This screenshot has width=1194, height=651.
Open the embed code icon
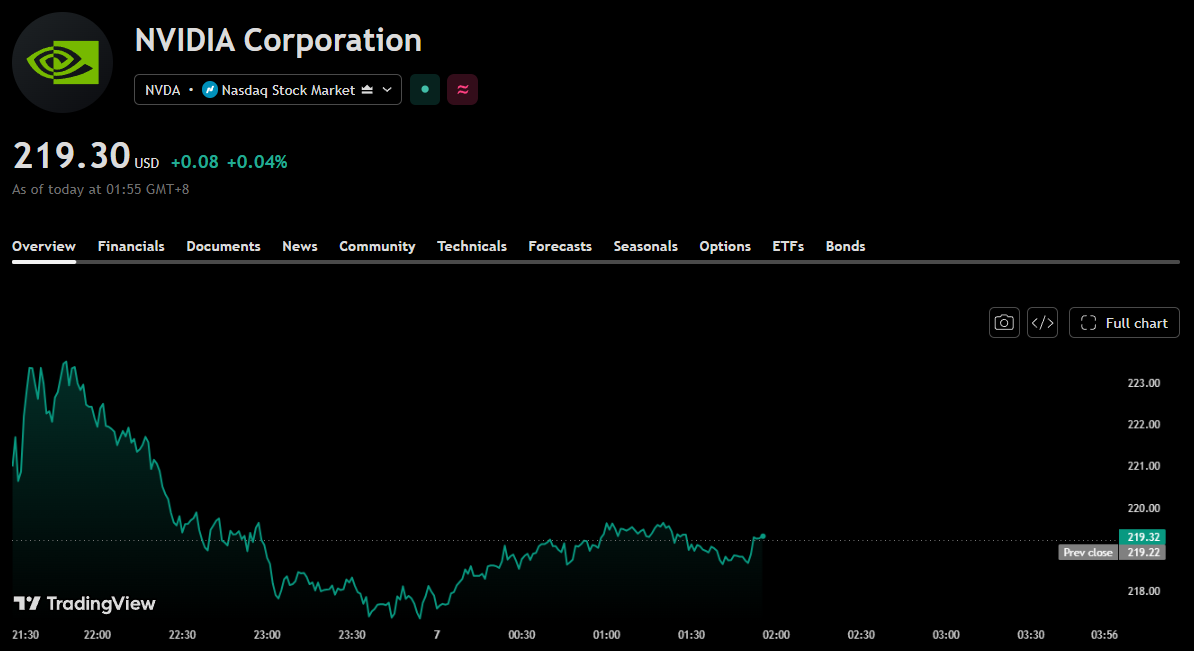point(1042,323)
